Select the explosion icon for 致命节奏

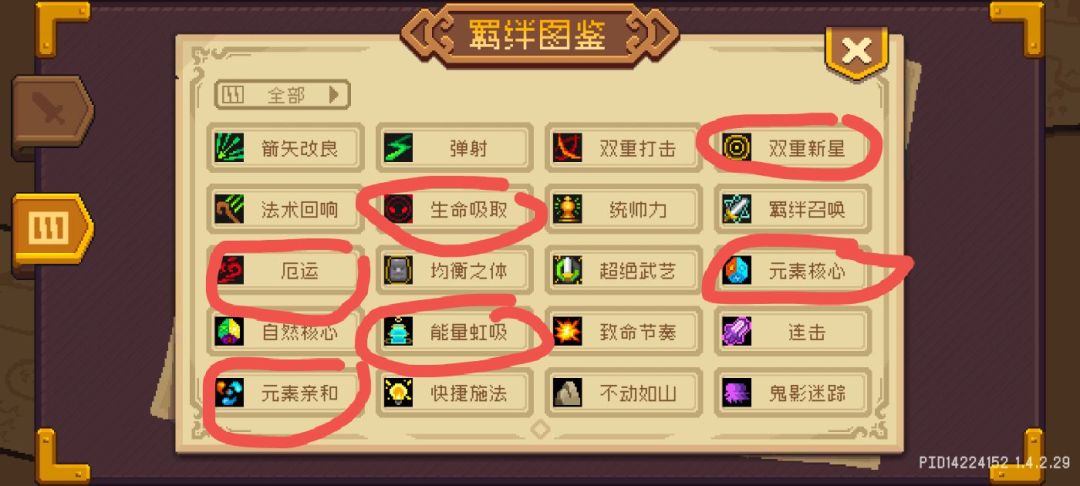point(567,332)
